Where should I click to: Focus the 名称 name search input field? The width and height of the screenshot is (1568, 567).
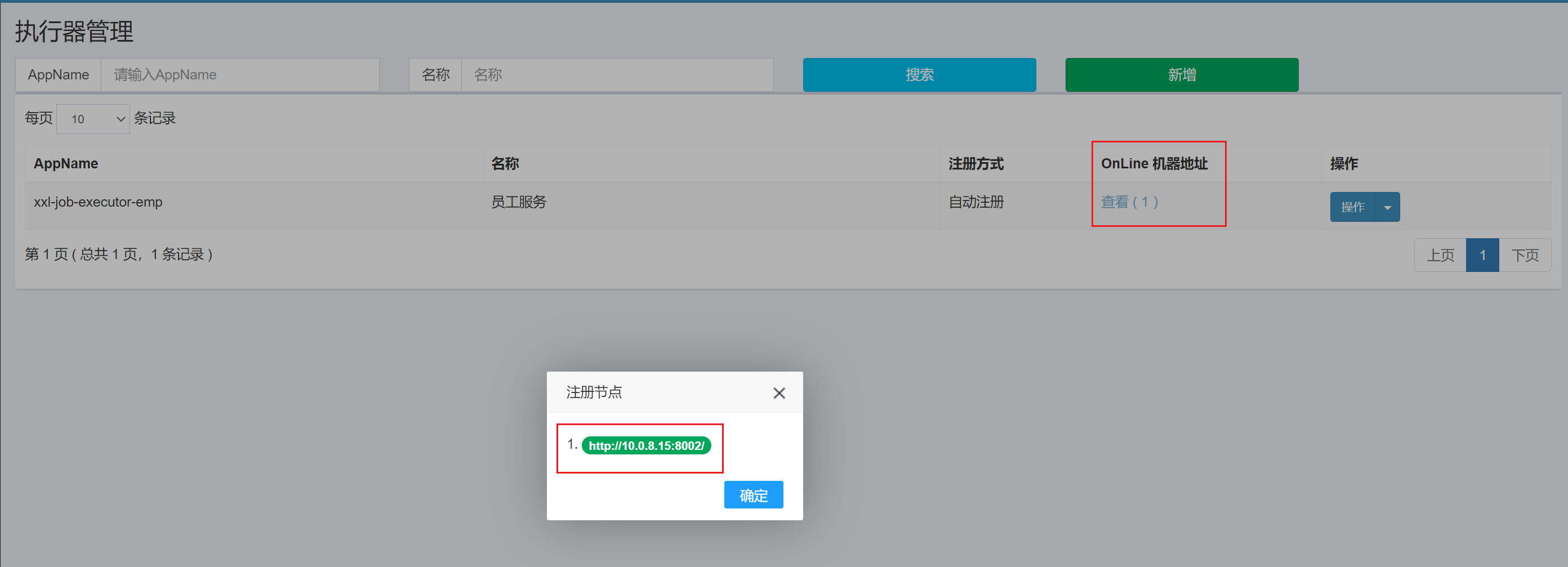click(x=617, y=74)
